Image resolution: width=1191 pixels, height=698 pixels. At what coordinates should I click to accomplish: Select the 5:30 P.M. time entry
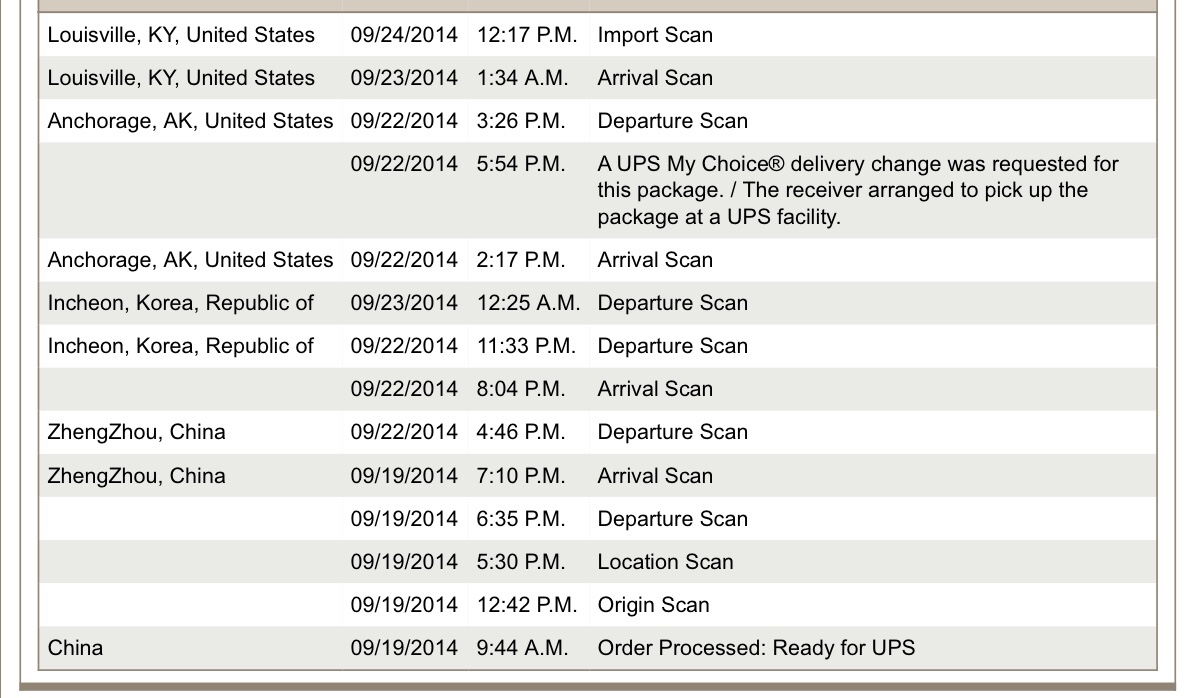coord(521,562)
